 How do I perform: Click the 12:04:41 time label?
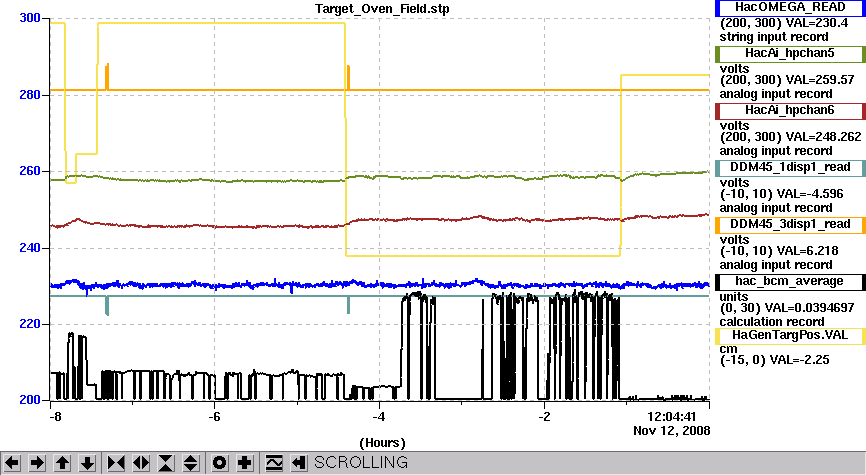672,416
